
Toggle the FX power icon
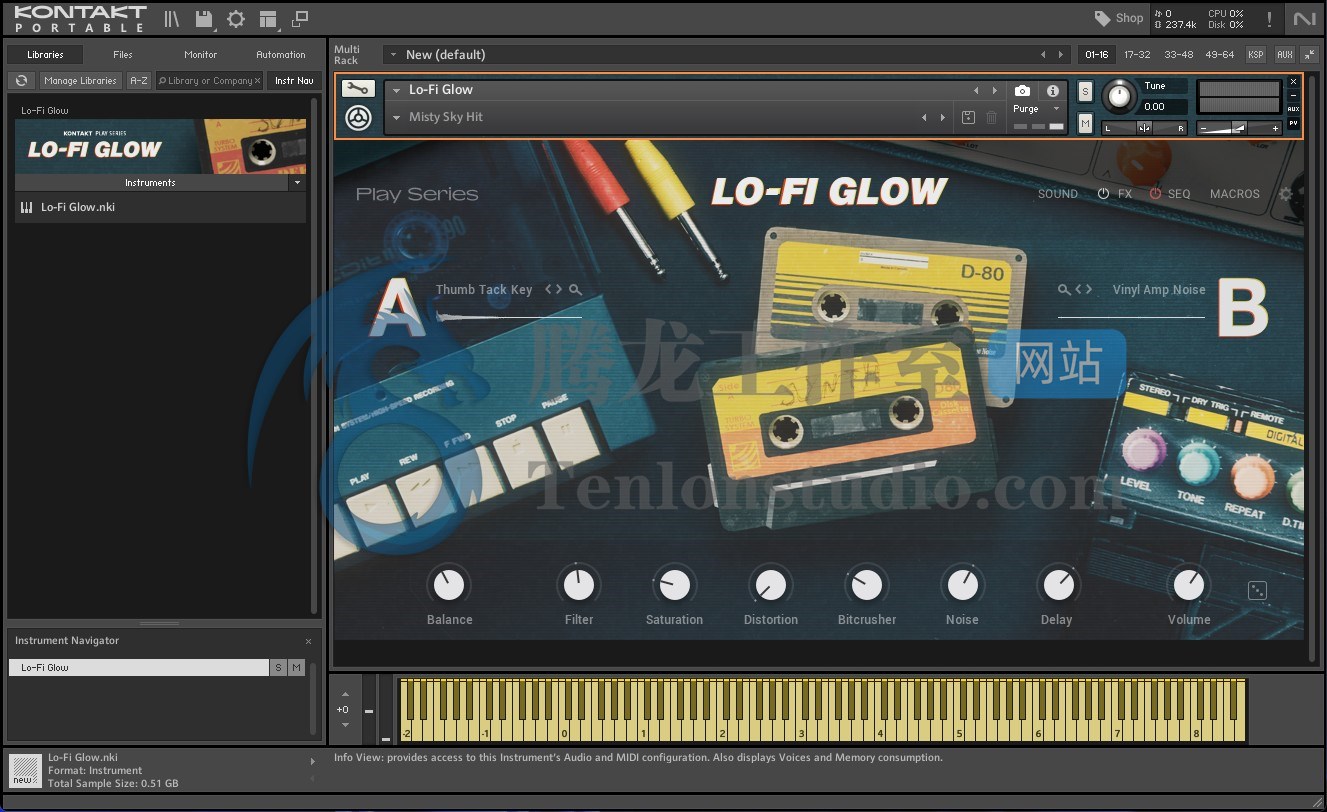pos(1104,194)
